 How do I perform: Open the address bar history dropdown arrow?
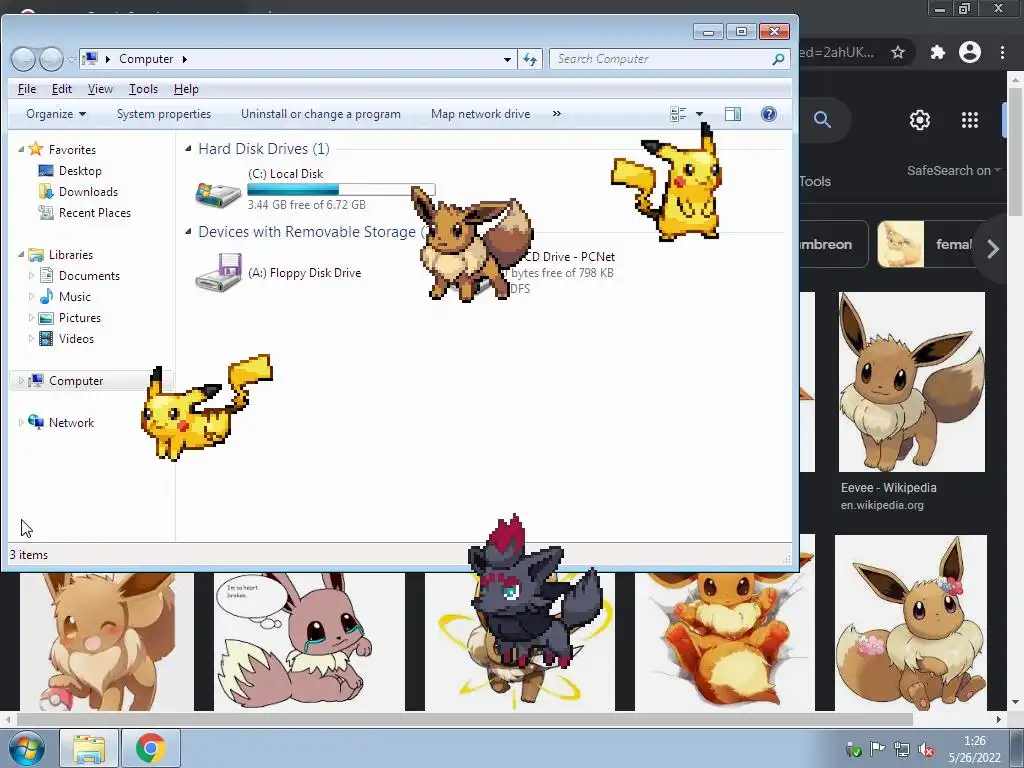click(507, 59)
